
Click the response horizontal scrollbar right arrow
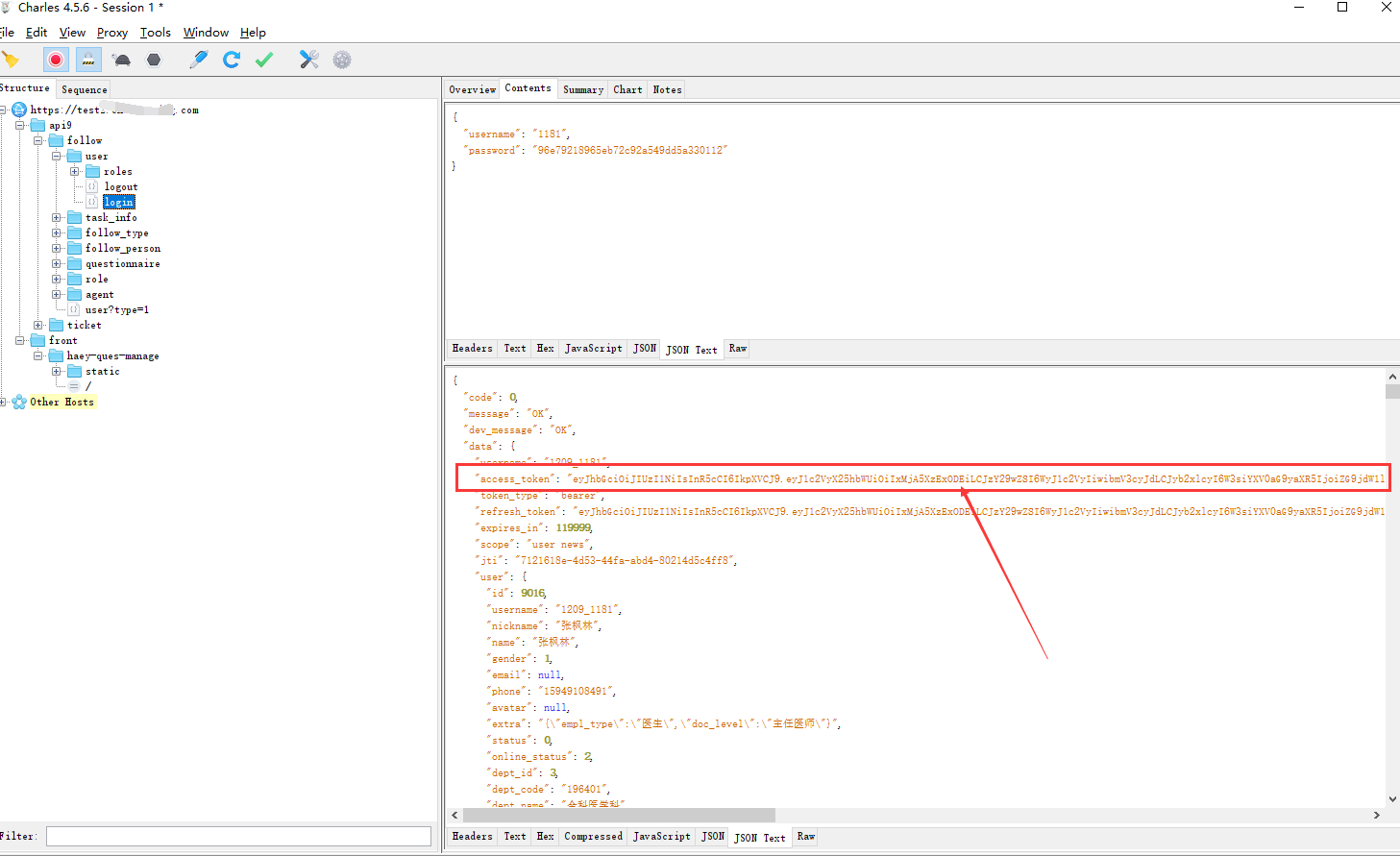pos(1377,815)
